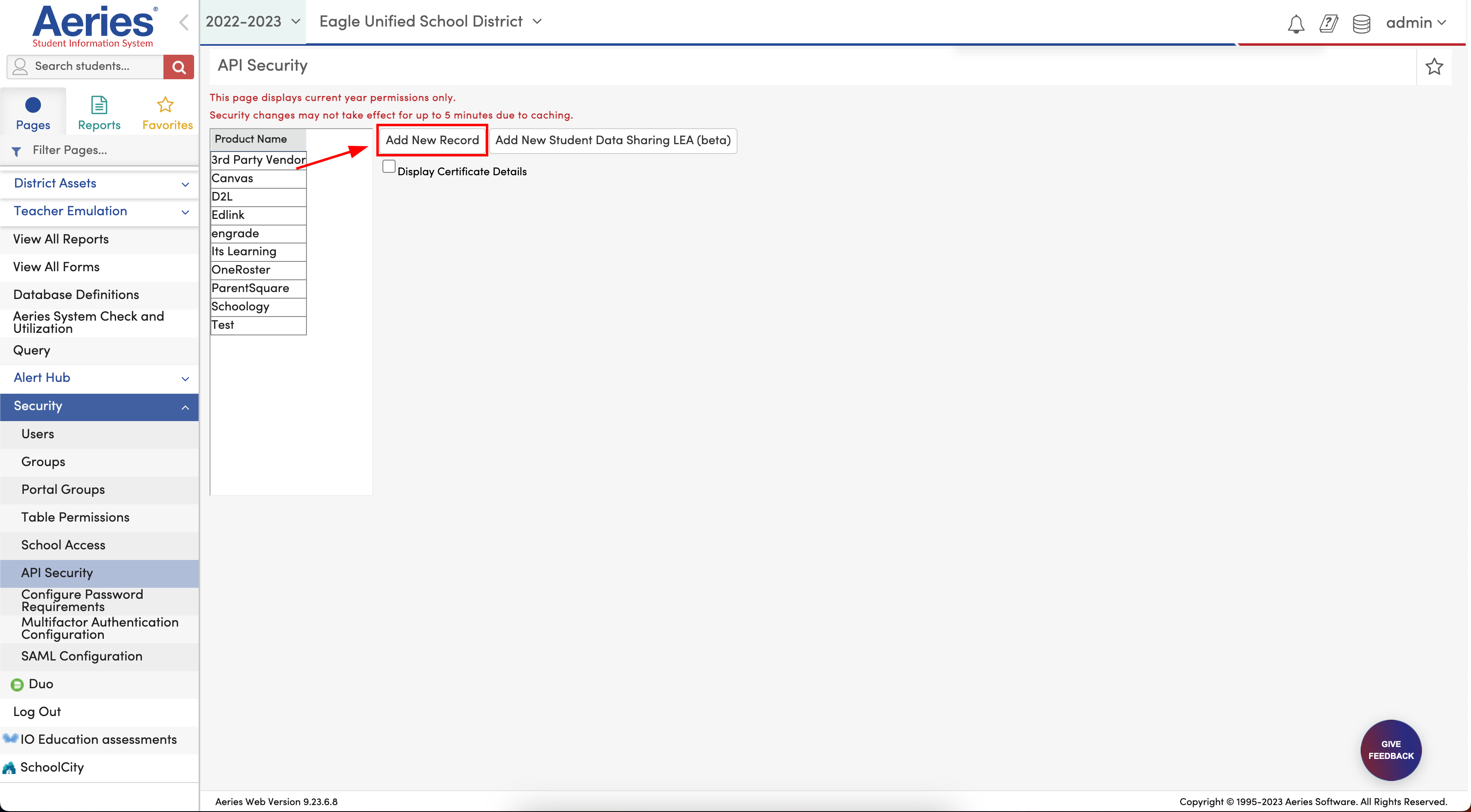Open the 2022-2023 school year dropdown
The image size is (1471, 812).
click(253, 22)
